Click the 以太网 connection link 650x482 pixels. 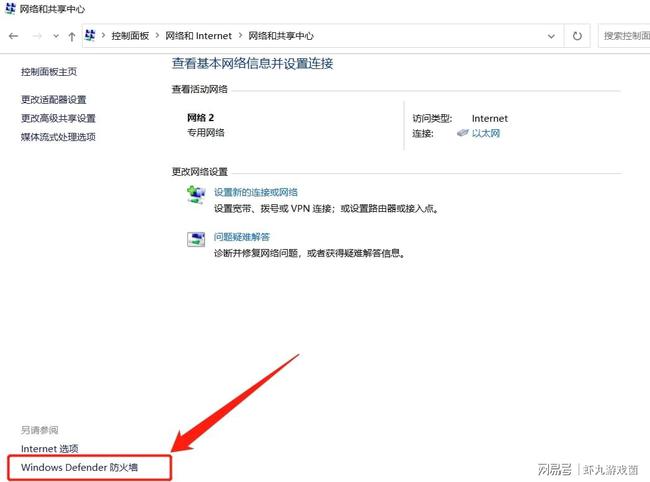pos(485,133)
